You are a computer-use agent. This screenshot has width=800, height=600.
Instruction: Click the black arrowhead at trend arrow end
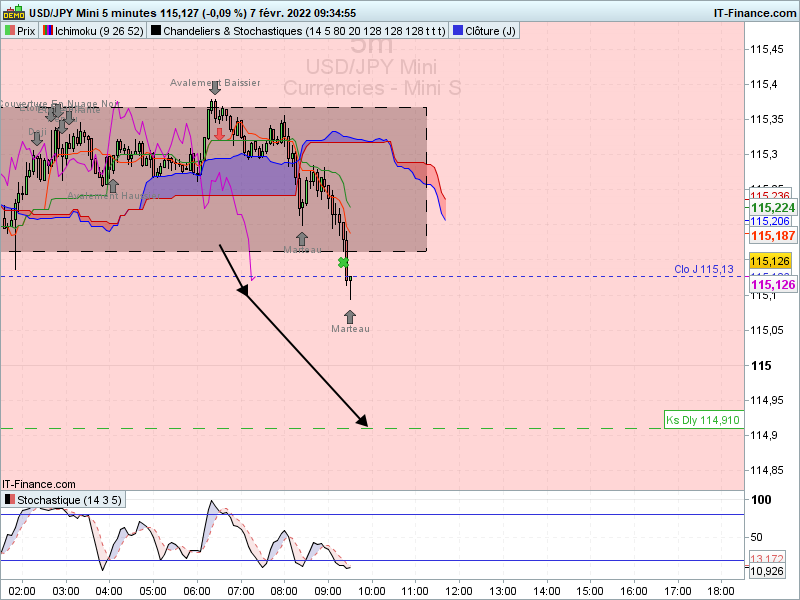click(362, 420)
